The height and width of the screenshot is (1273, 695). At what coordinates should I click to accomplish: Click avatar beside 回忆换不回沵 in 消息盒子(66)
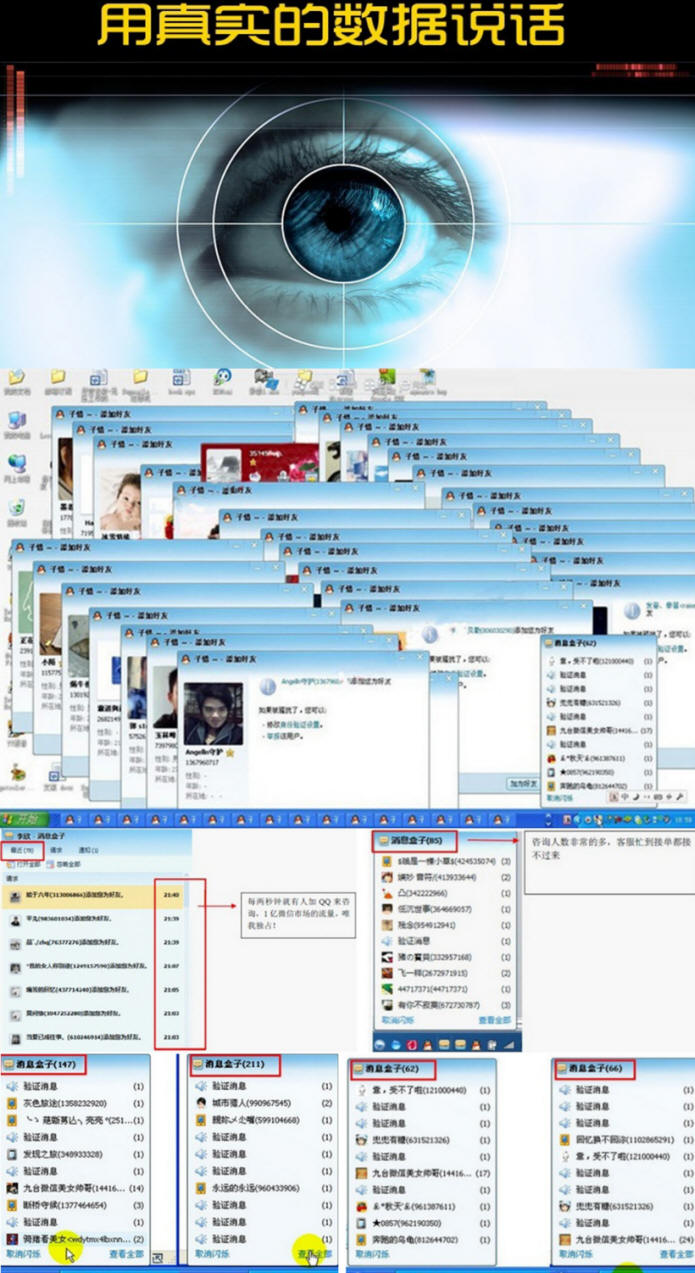point(564,1139)
